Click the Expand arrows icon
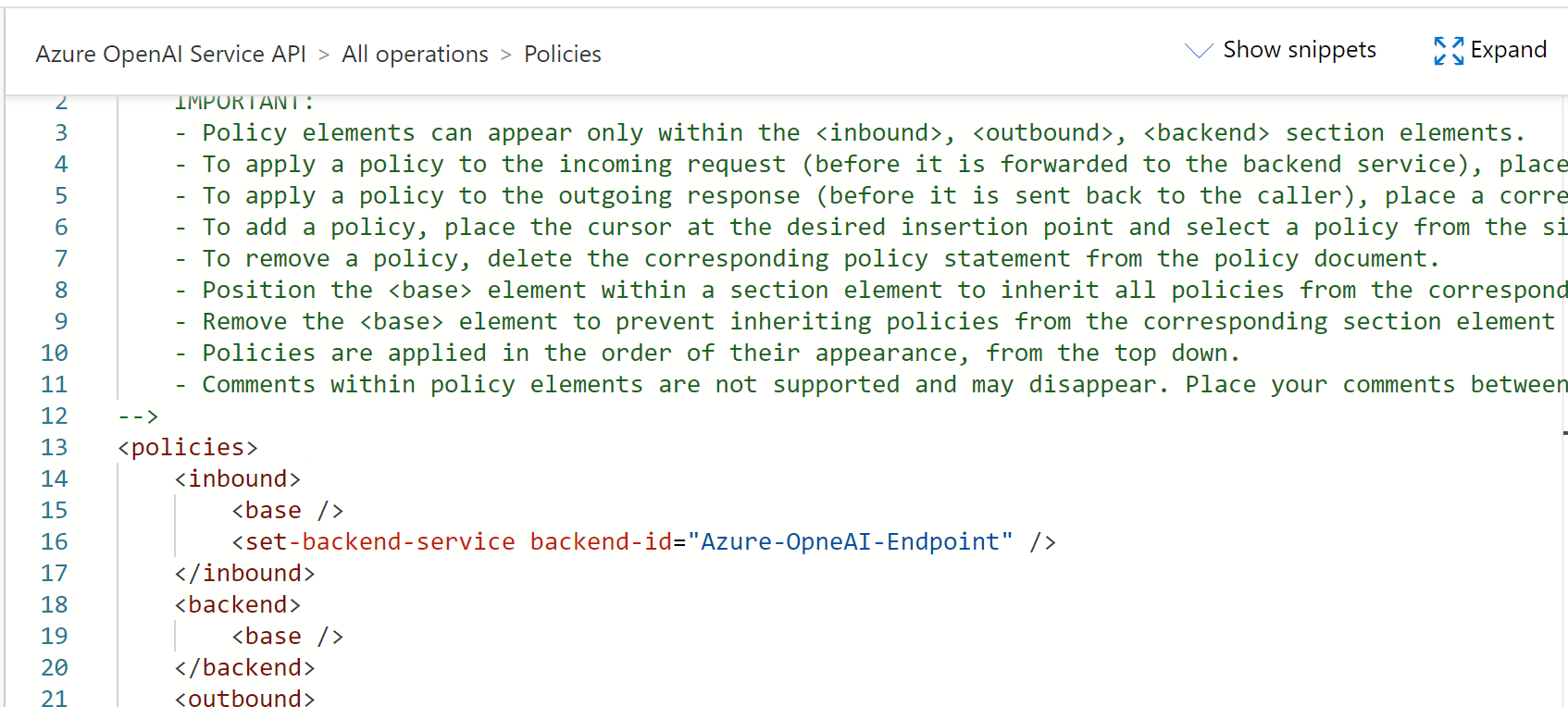The image size is (1568, 707). (x=1449, y=51)
